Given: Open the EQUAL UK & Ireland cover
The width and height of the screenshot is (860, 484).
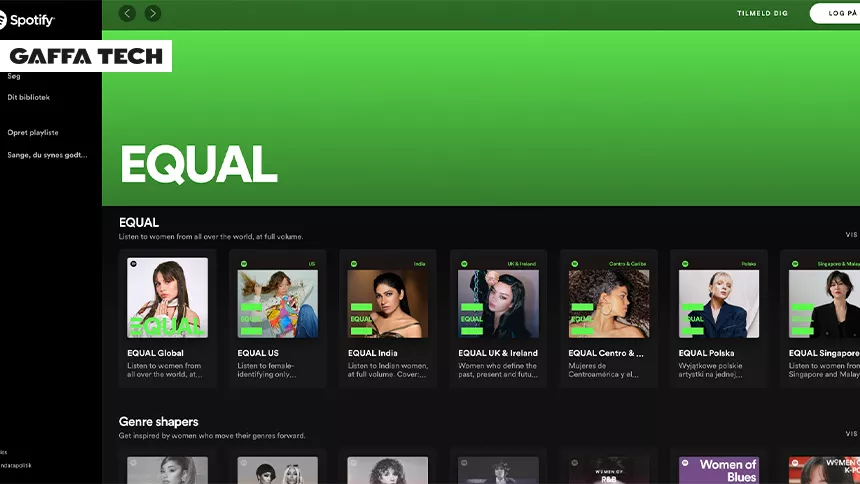Looking at the screenshot, I should pos(498,297).
